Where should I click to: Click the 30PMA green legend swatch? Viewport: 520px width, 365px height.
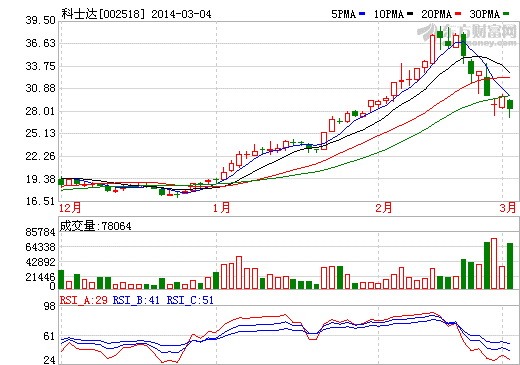click(x=506, y=14)
